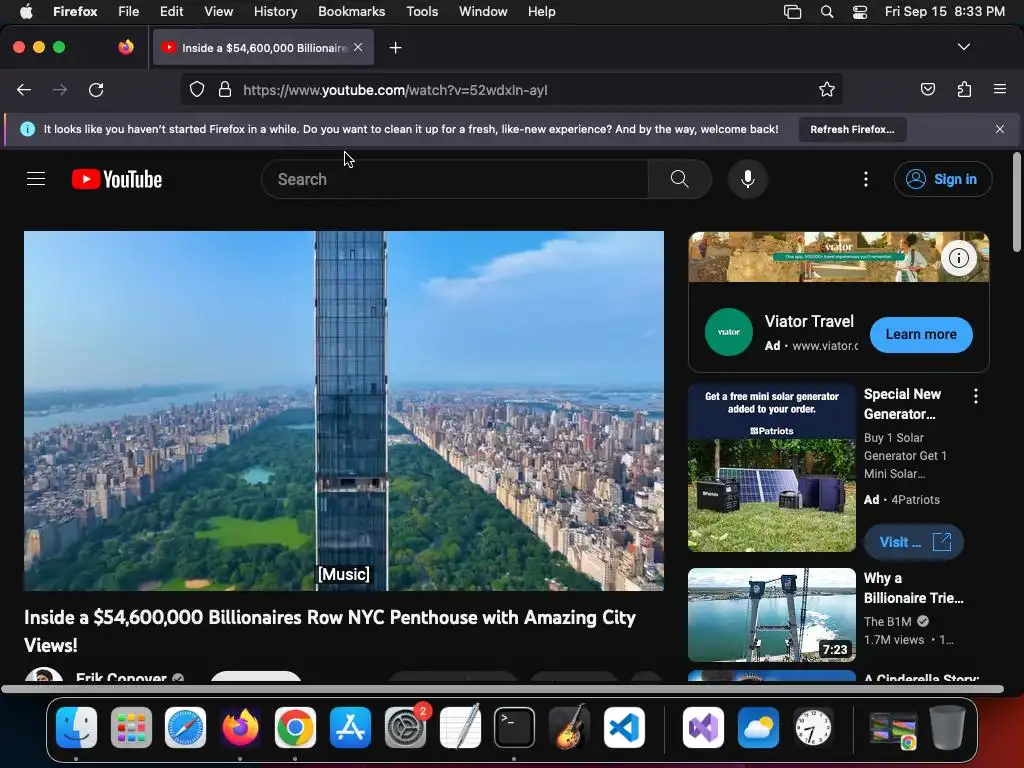Save page to Pocket
The width and height of the screenshot is (1024, 768).
tap(927, 89)
